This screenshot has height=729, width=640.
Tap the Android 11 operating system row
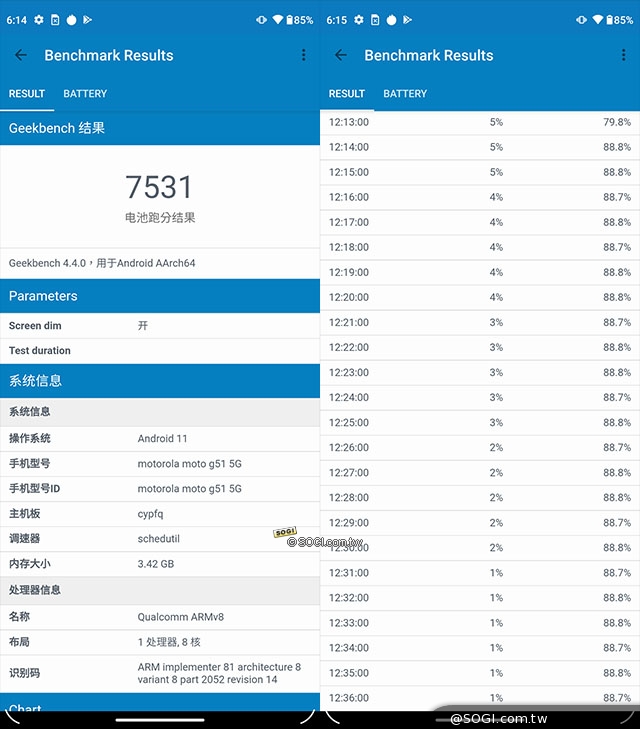pyautogui.click(x=160, y=439)
